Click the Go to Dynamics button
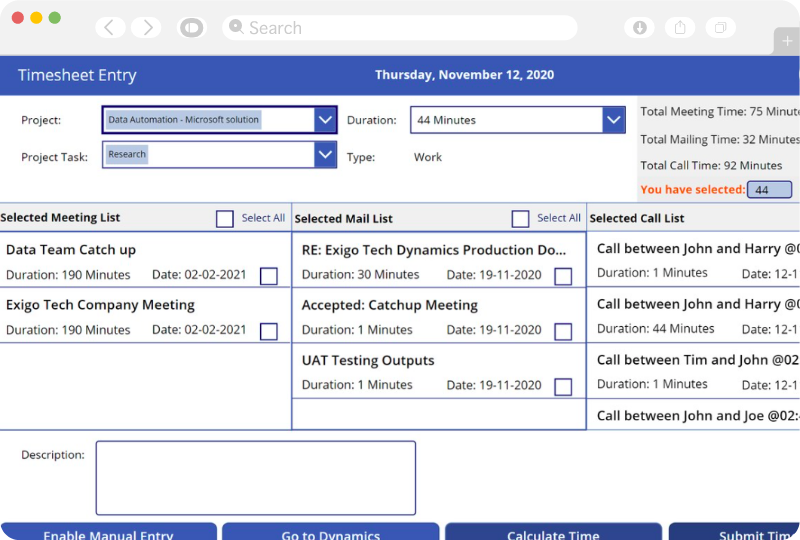This screenshot has width=800, height=540. (x=331, y=532)
